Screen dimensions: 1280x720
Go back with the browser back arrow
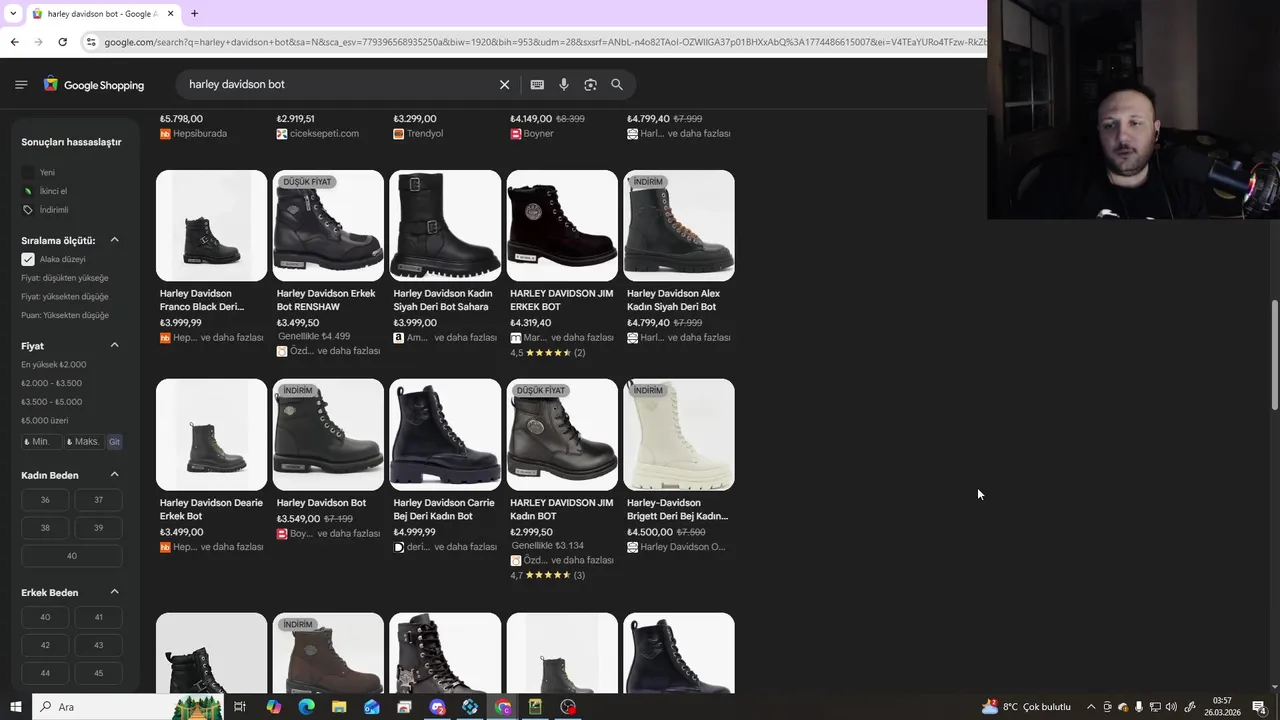click(x=14, y=42)
